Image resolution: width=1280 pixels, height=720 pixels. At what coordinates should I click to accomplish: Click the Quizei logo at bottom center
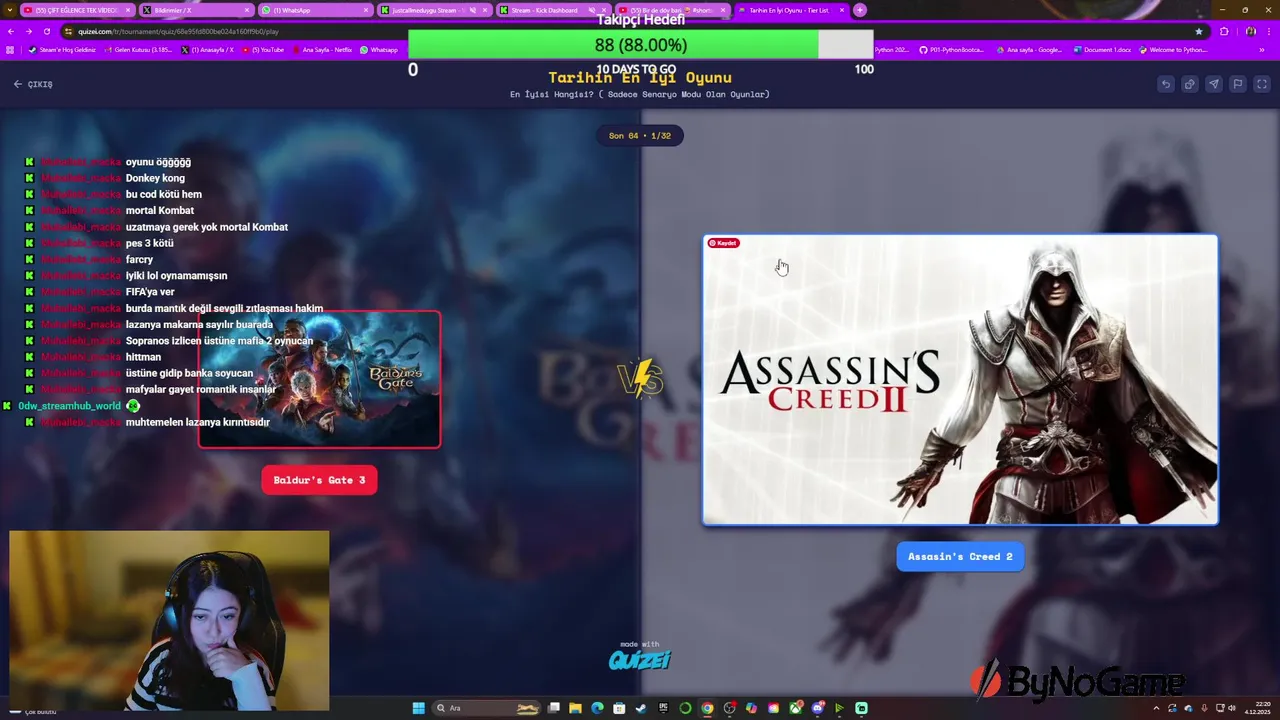coord(640,658)
